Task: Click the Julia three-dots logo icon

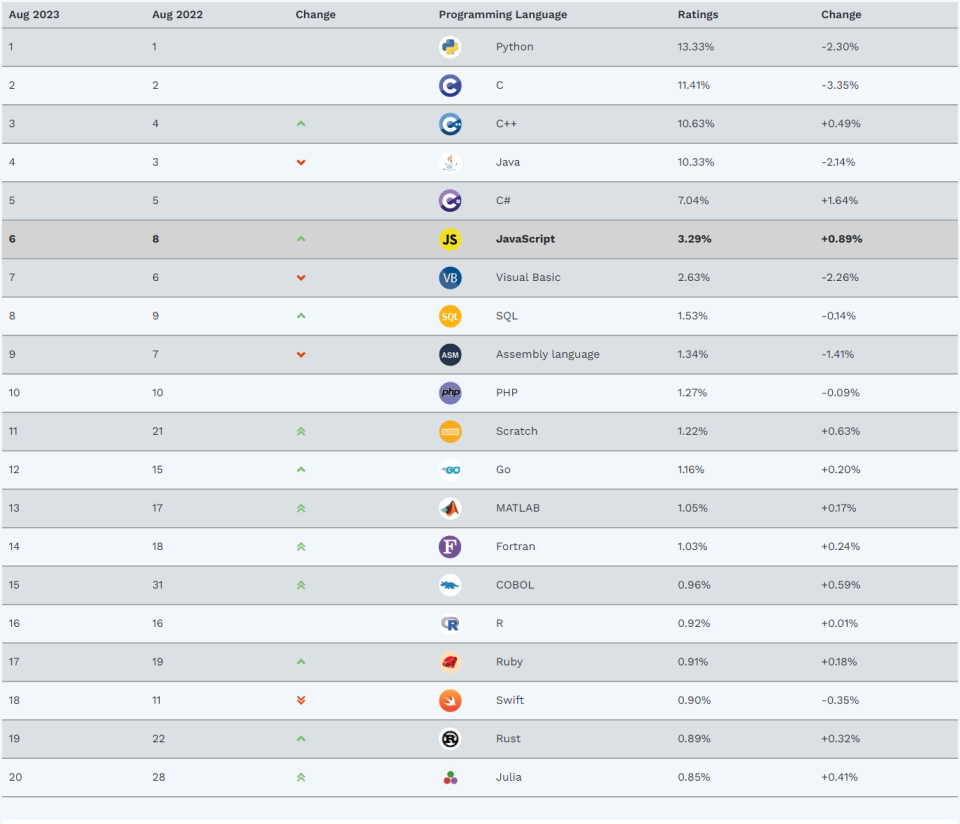Action: [x=450, y=777]
